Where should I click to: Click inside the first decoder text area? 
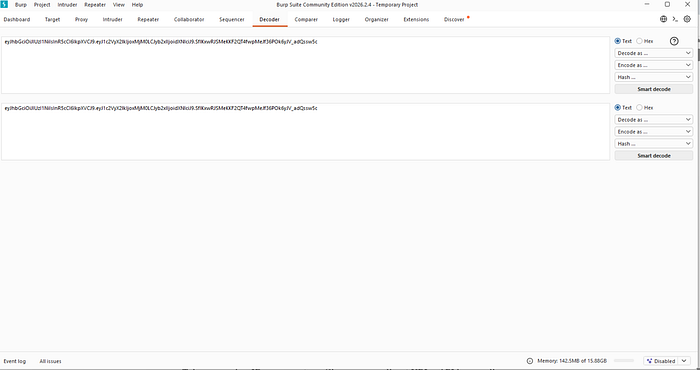tap(305, 65)
